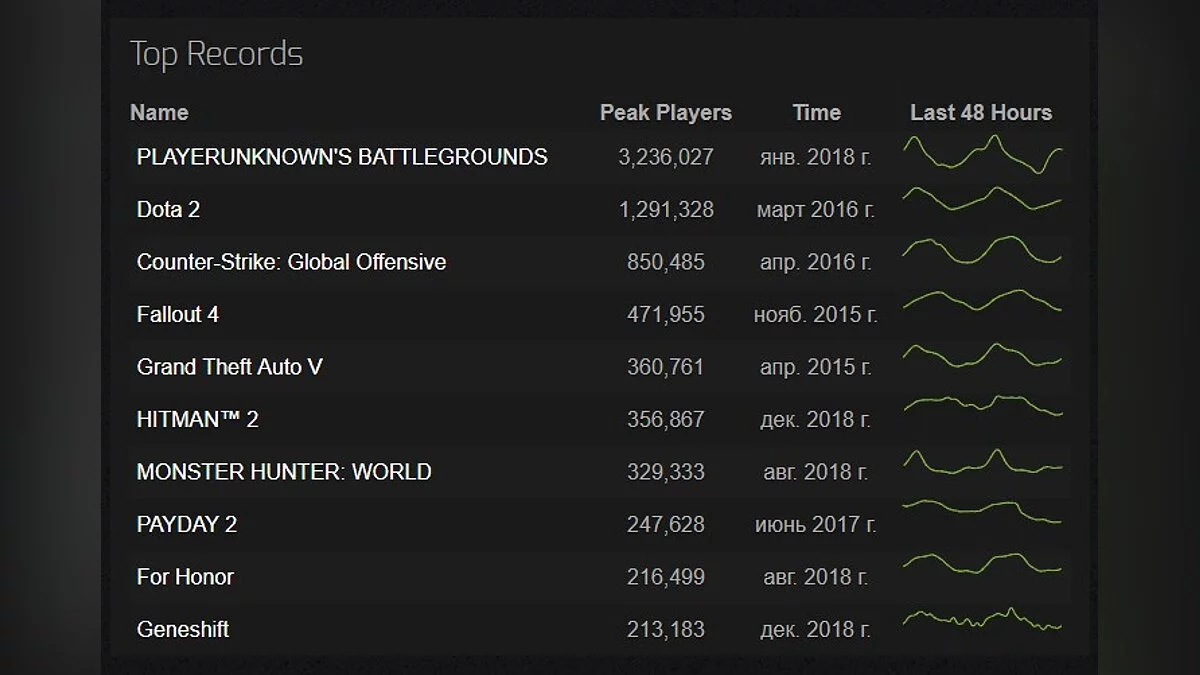
Task: Click the Time column header
Action: tap(817, 113)
